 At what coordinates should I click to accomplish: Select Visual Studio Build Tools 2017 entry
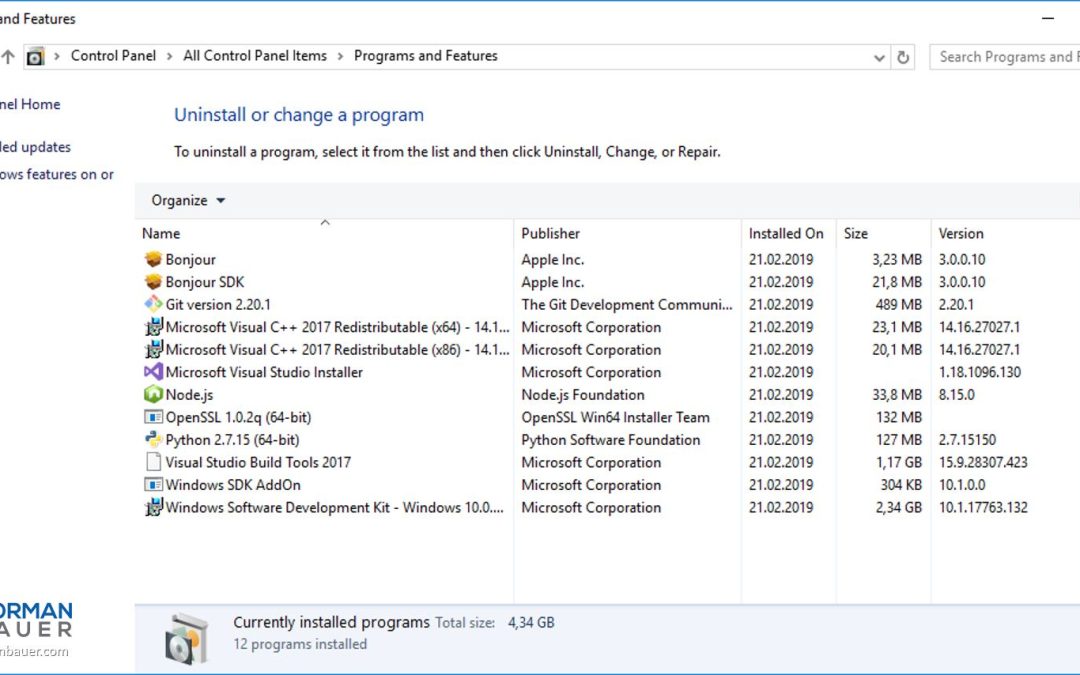point(258,463)
